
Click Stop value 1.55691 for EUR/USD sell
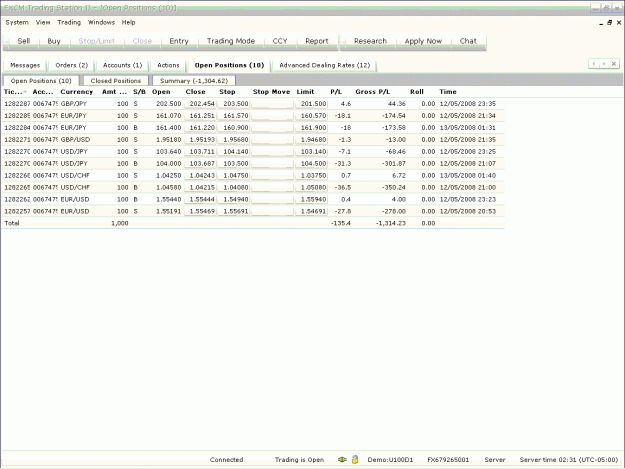[234, 212]
